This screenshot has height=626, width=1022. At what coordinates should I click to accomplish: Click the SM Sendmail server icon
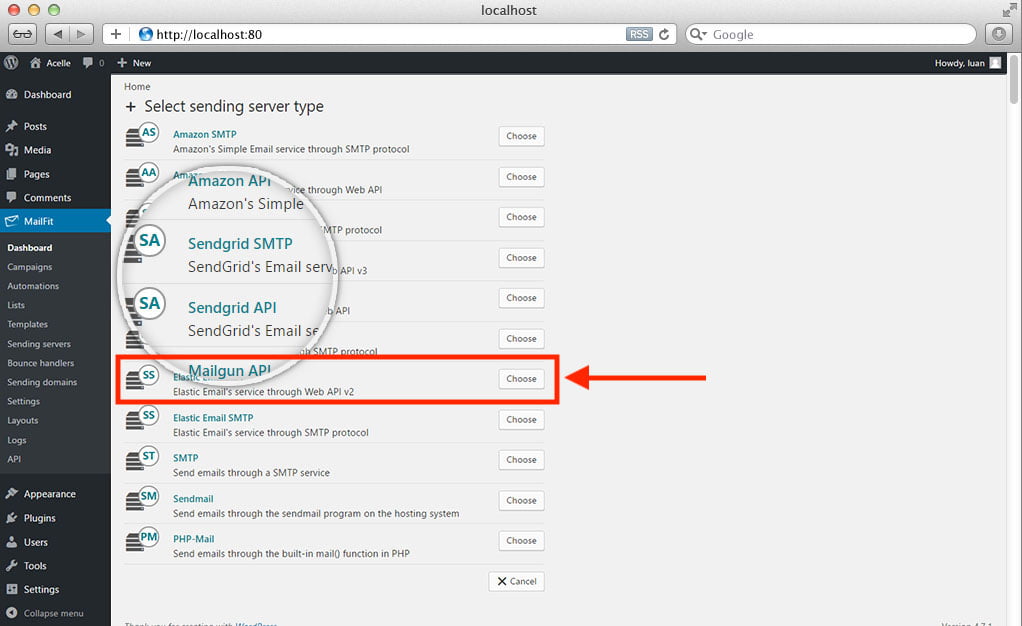[x=142, y=498]
